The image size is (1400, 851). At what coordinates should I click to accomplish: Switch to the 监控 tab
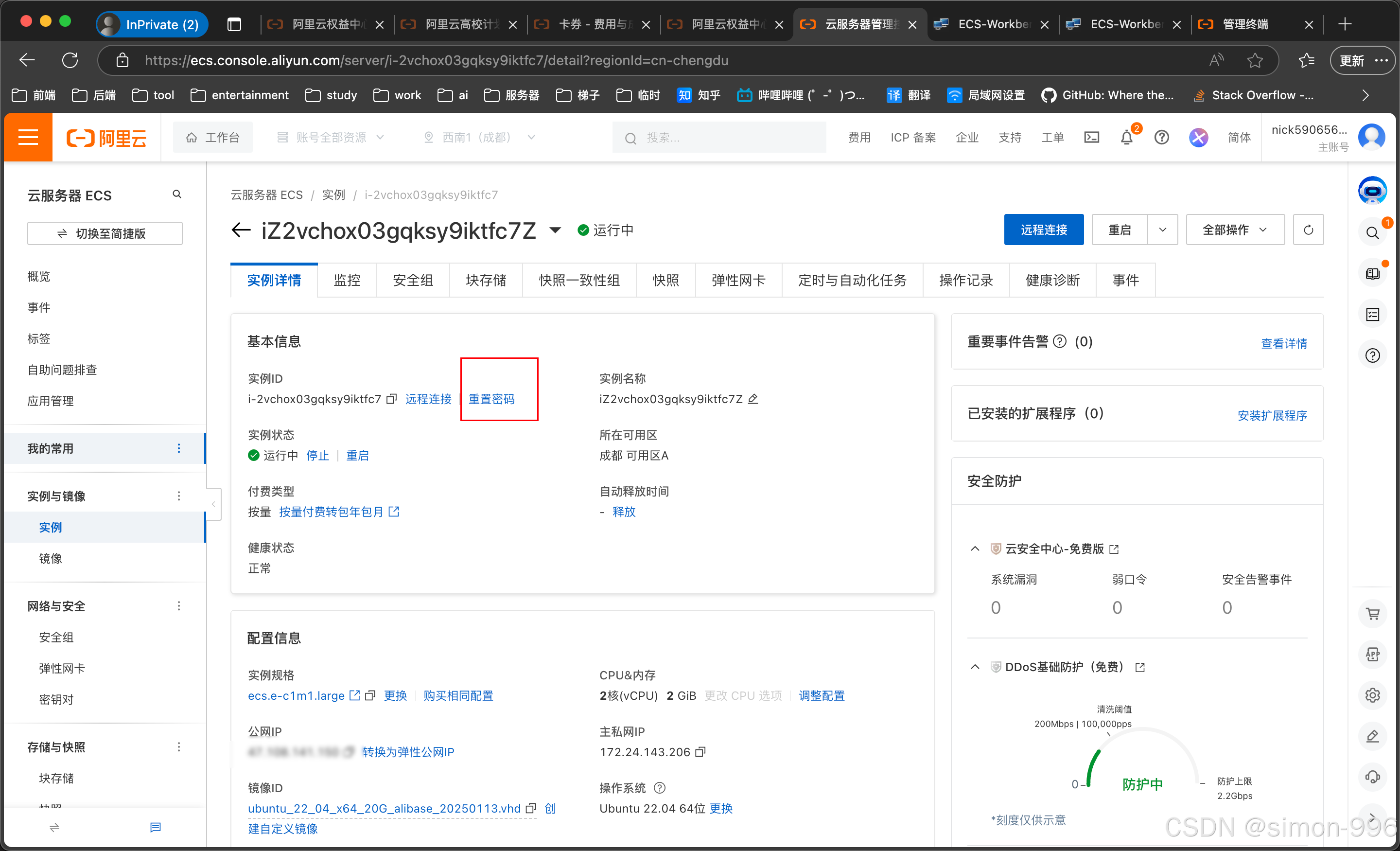click(x=347, y=280)
